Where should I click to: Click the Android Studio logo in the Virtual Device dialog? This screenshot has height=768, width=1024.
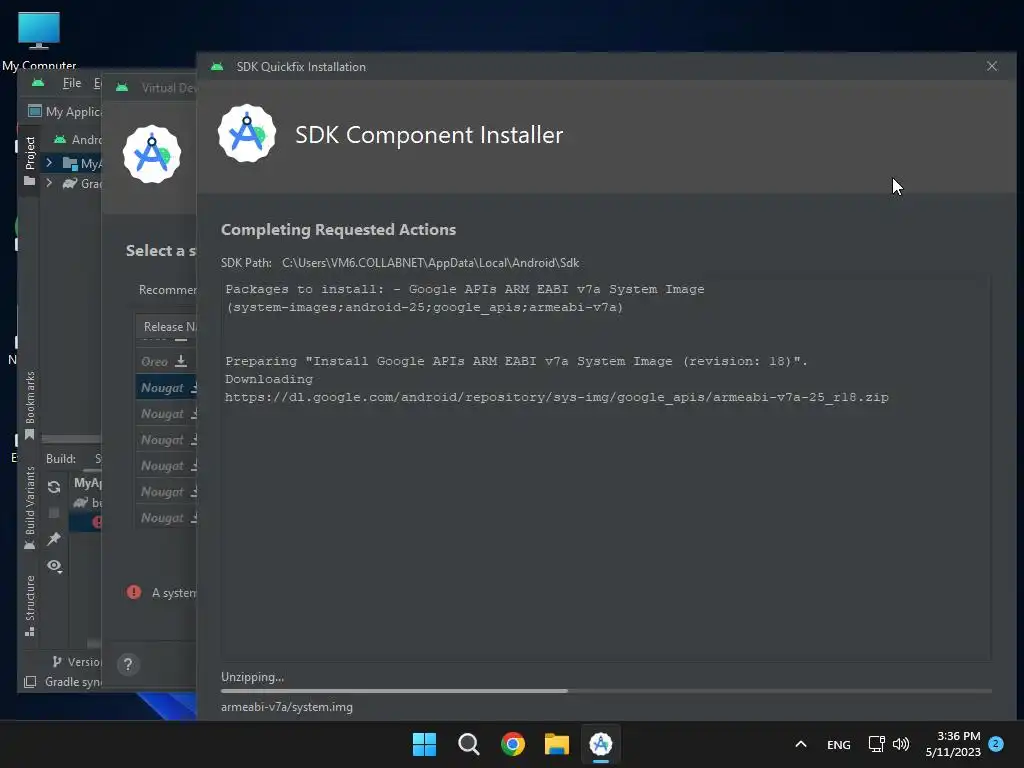152,154
